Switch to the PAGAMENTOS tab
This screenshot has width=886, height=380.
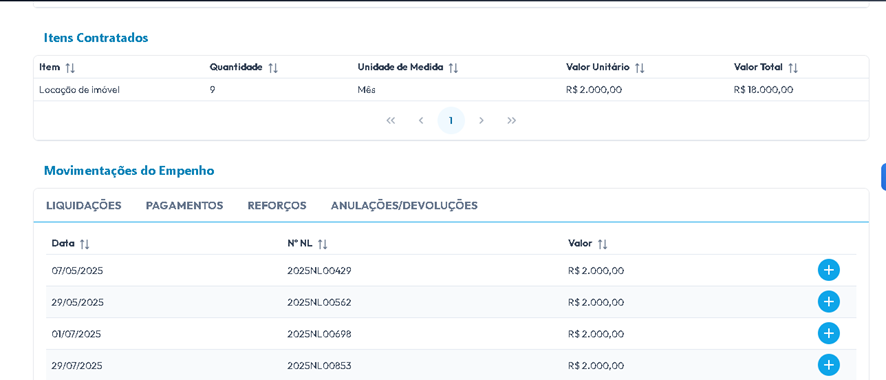(x=184, y=206)
